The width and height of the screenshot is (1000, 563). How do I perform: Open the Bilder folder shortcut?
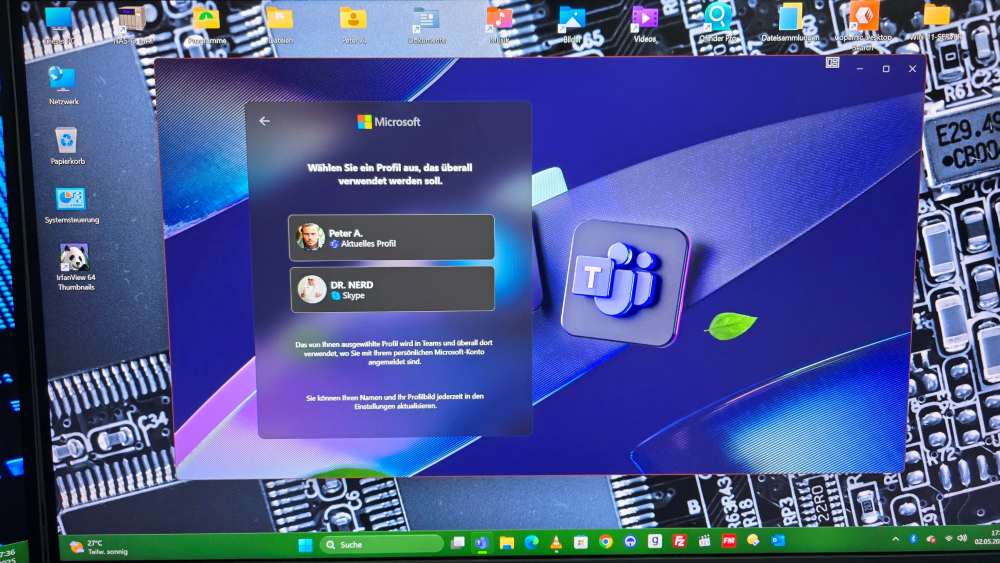tap(571, 24)
